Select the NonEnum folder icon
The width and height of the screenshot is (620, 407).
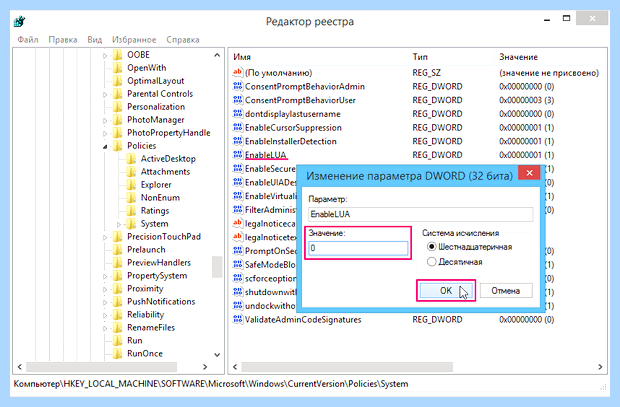[131, 198]
